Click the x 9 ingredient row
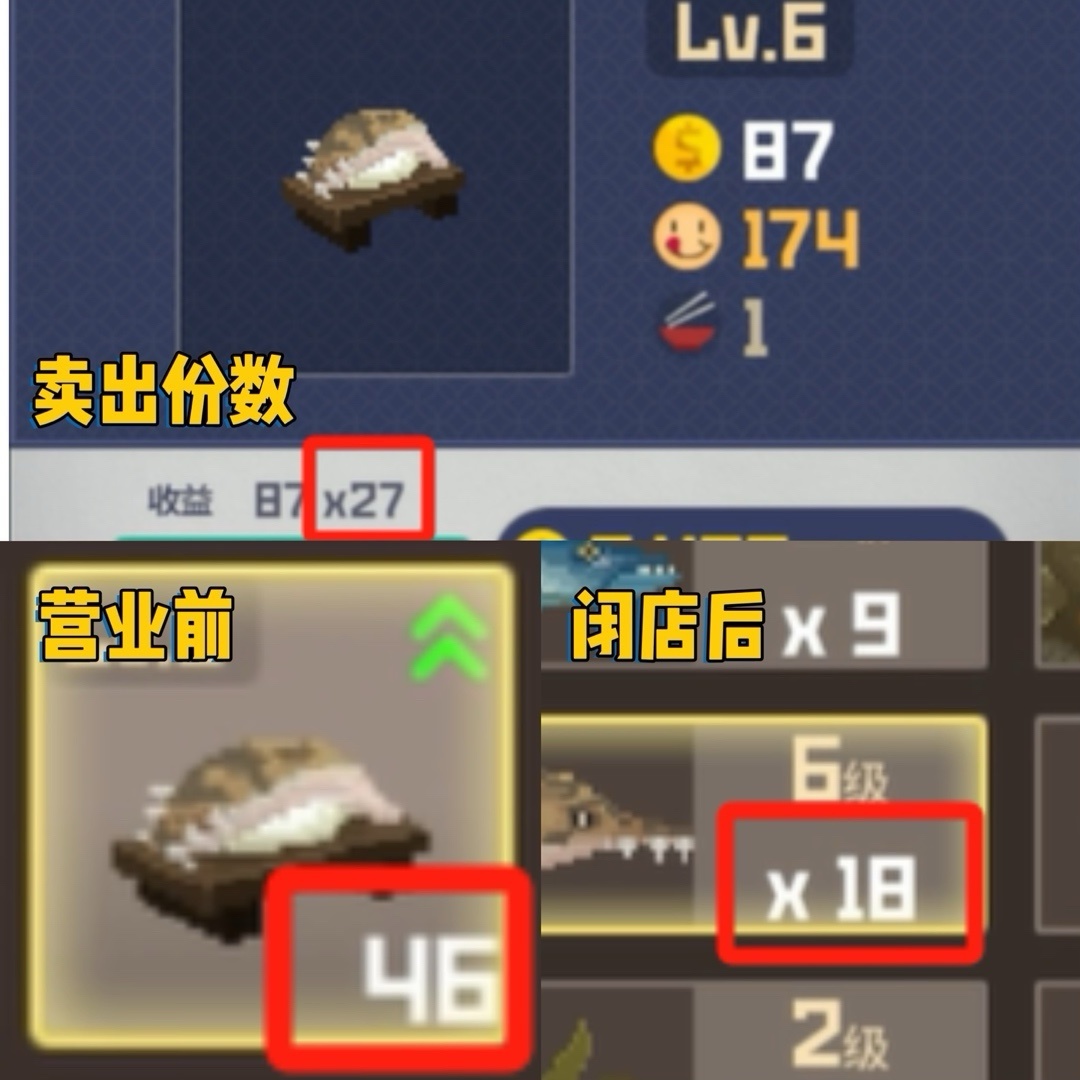1080x1080 pixels. pyautogui.click(x=763, y=605)
